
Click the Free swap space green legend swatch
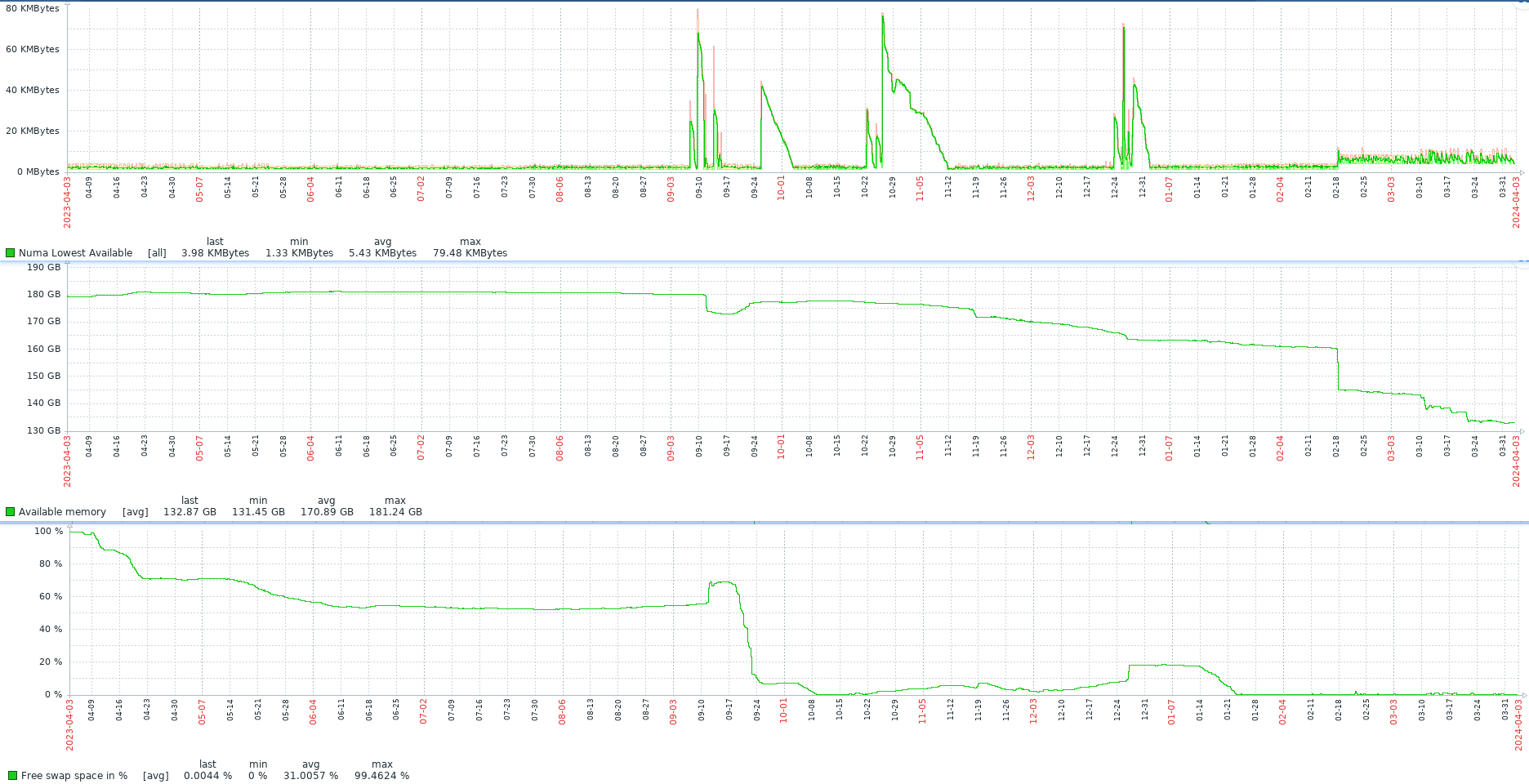tap(12, 776)
